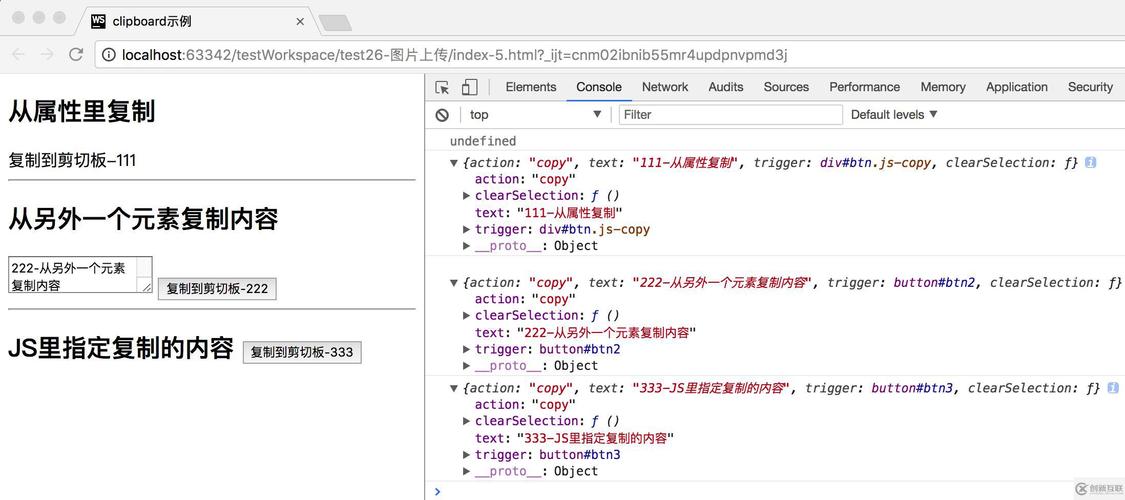Screen dimensions: 1125x500
Task: Close the clipboard示例 browser tab
Action: 300,21
